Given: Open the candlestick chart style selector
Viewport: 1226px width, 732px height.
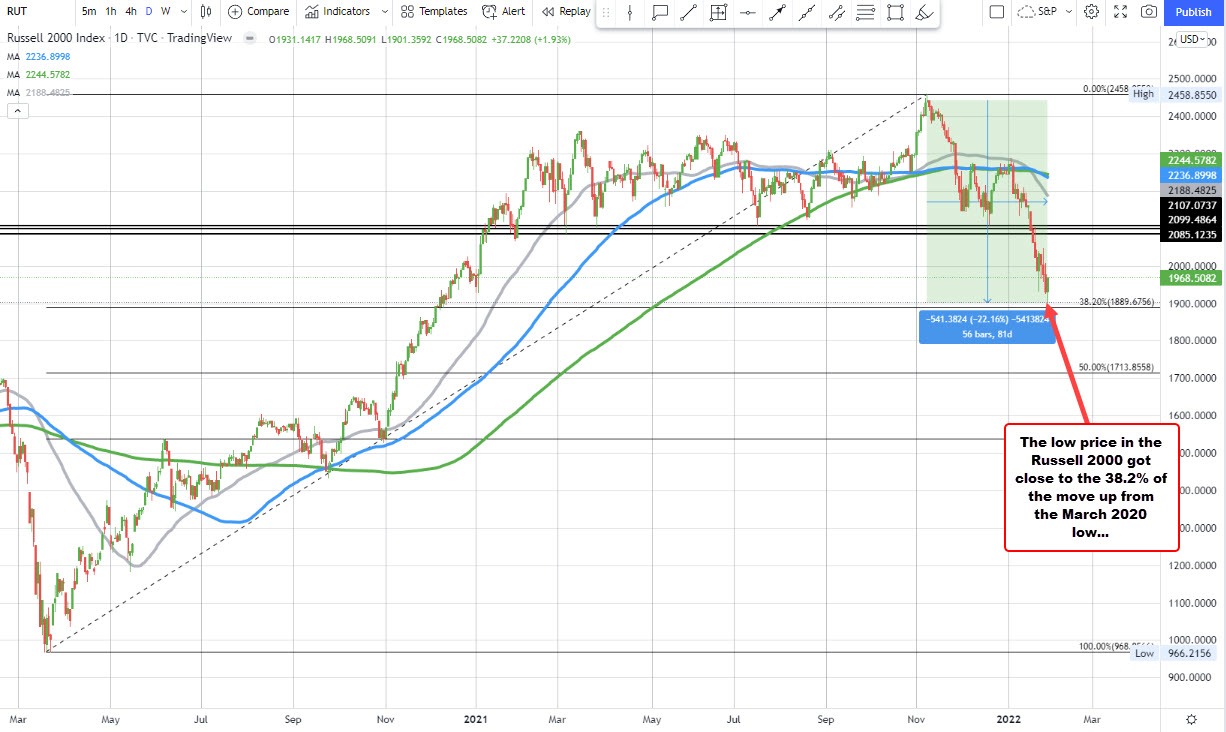Looking at the screenshot, I should (x=206, y=12).
